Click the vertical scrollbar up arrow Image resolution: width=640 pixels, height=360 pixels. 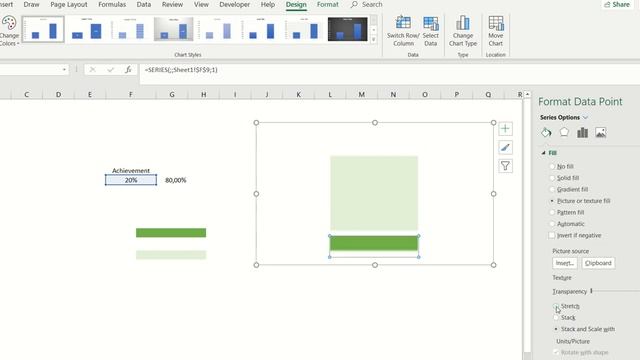click(x=527, y=94)
